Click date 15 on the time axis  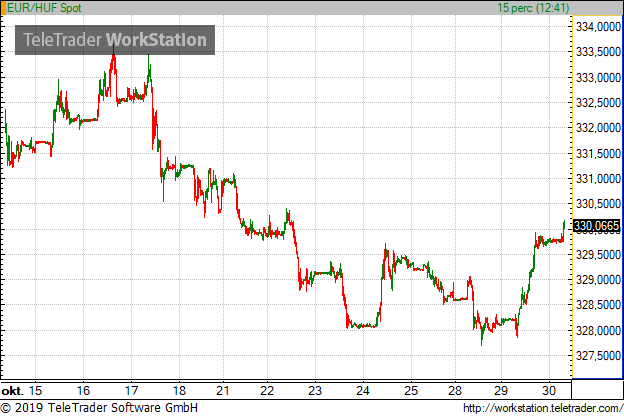point(35,391)
